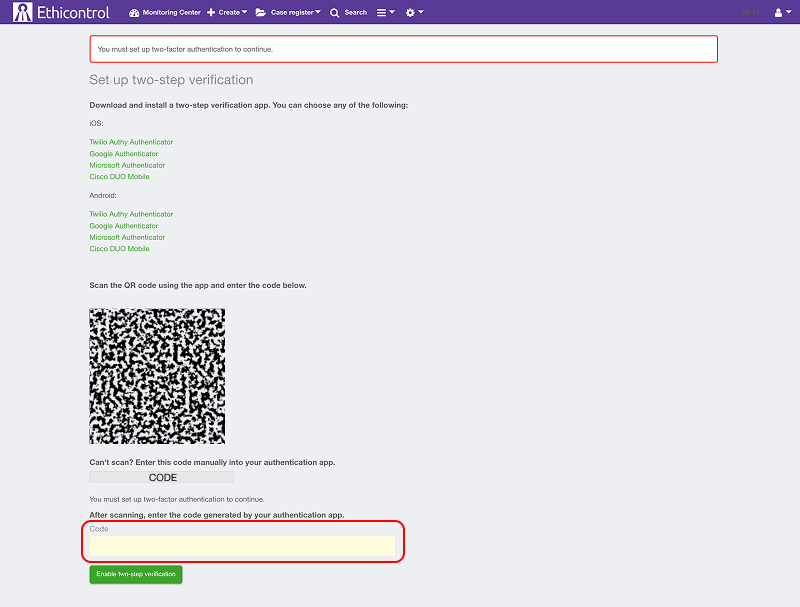Click the plus icon beside Create

[x=211, y=12]
